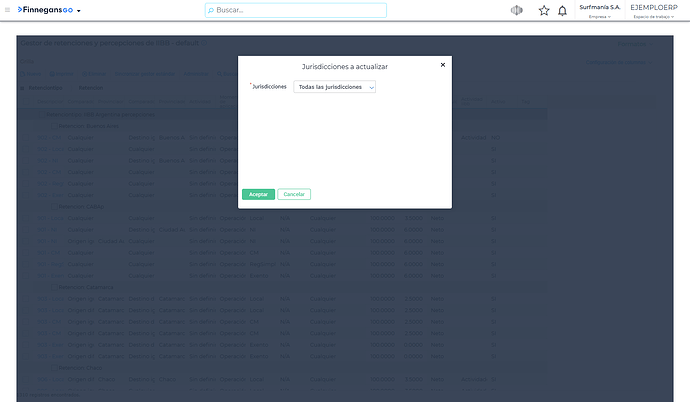Click Sincronizar gestor estándar in background toolbar
690x402 pixels.
[x=145, y=74]
